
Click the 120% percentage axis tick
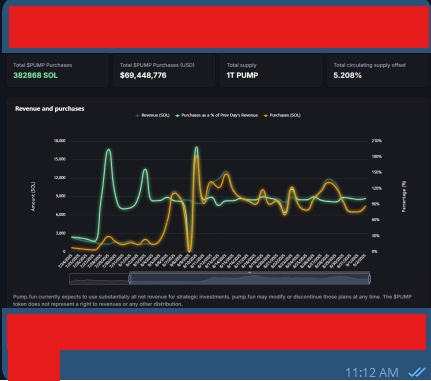[377, 188]
